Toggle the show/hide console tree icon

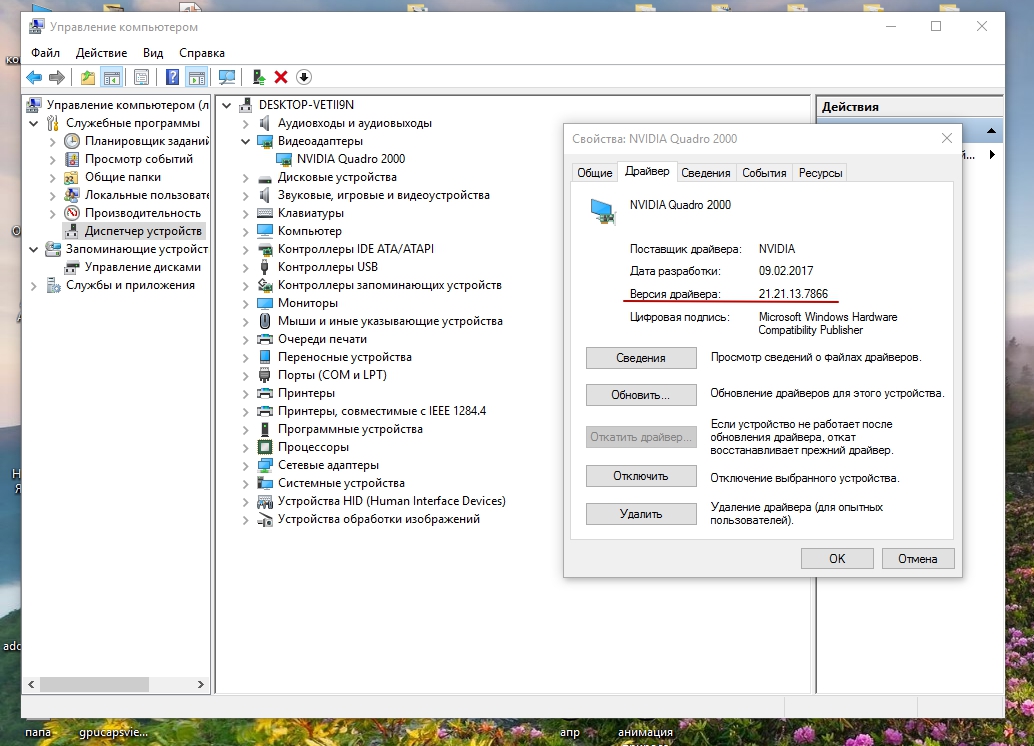112,77
